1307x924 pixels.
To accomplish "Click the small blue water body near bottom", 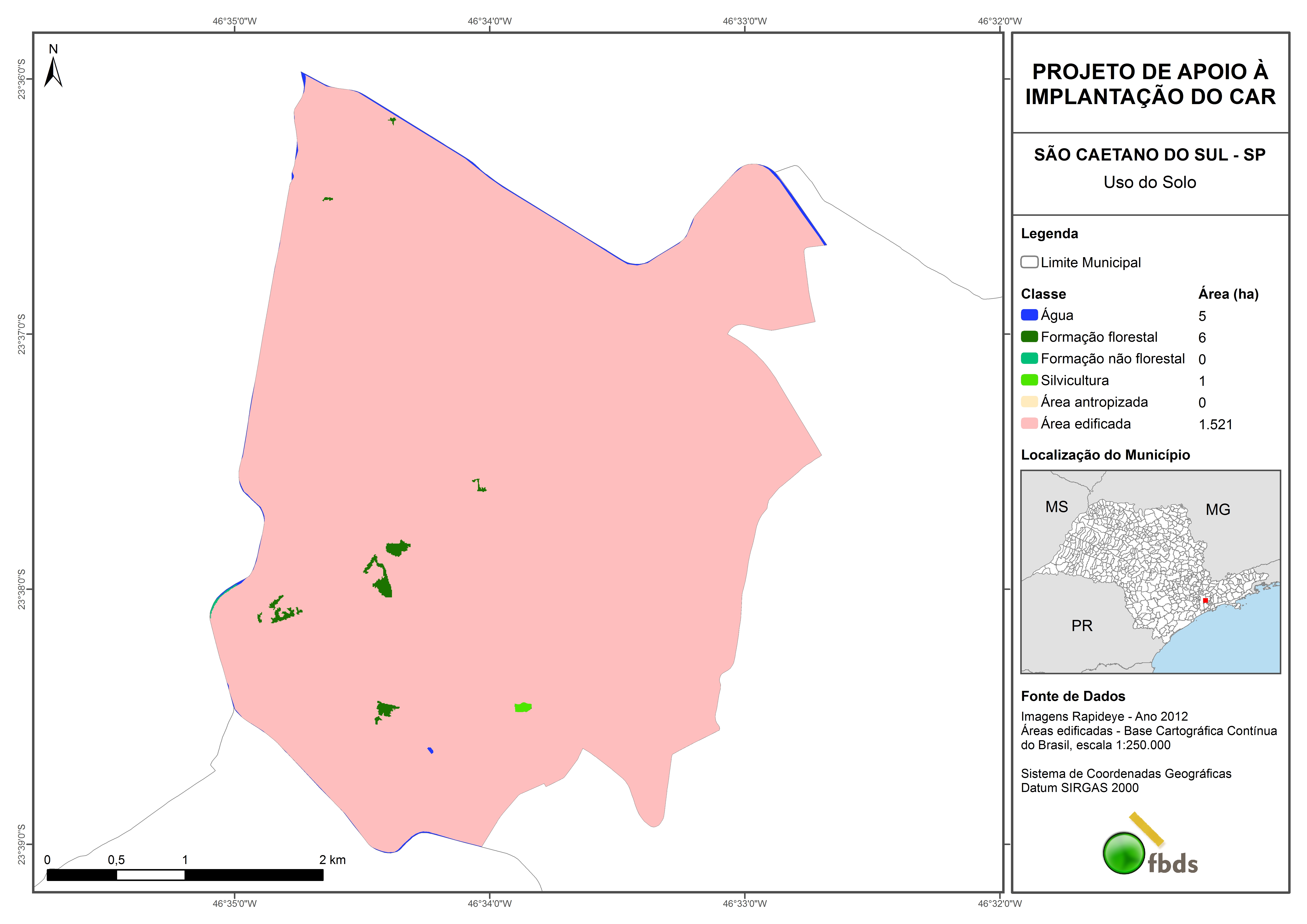I will pos(431,750).
